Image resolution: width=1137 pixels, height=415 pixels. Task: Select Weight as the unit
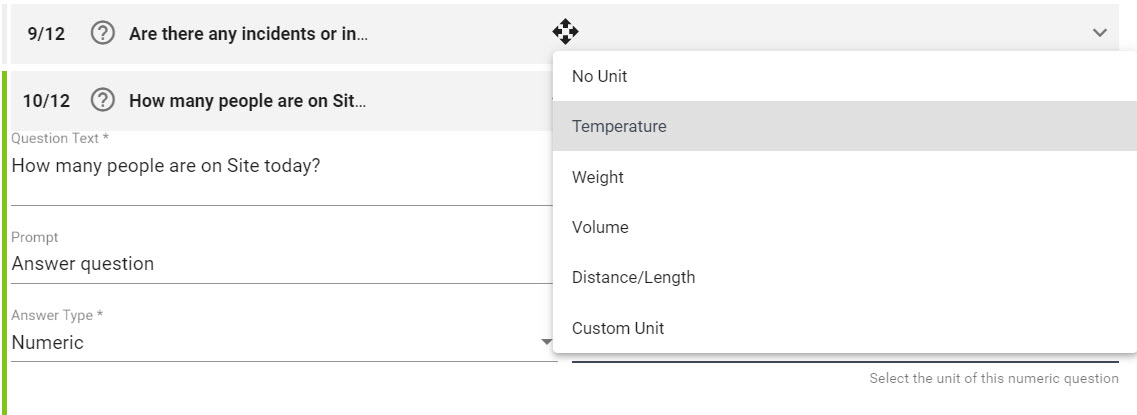pos(598,177)
